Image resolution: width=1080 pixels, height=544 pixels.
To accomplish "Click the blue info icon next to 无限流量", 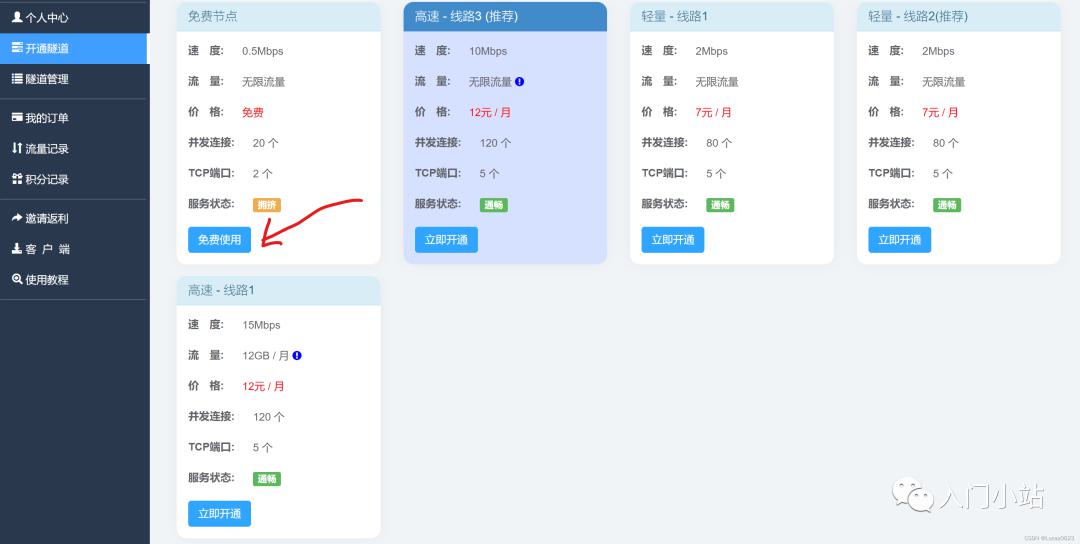I will pos(519,81).
